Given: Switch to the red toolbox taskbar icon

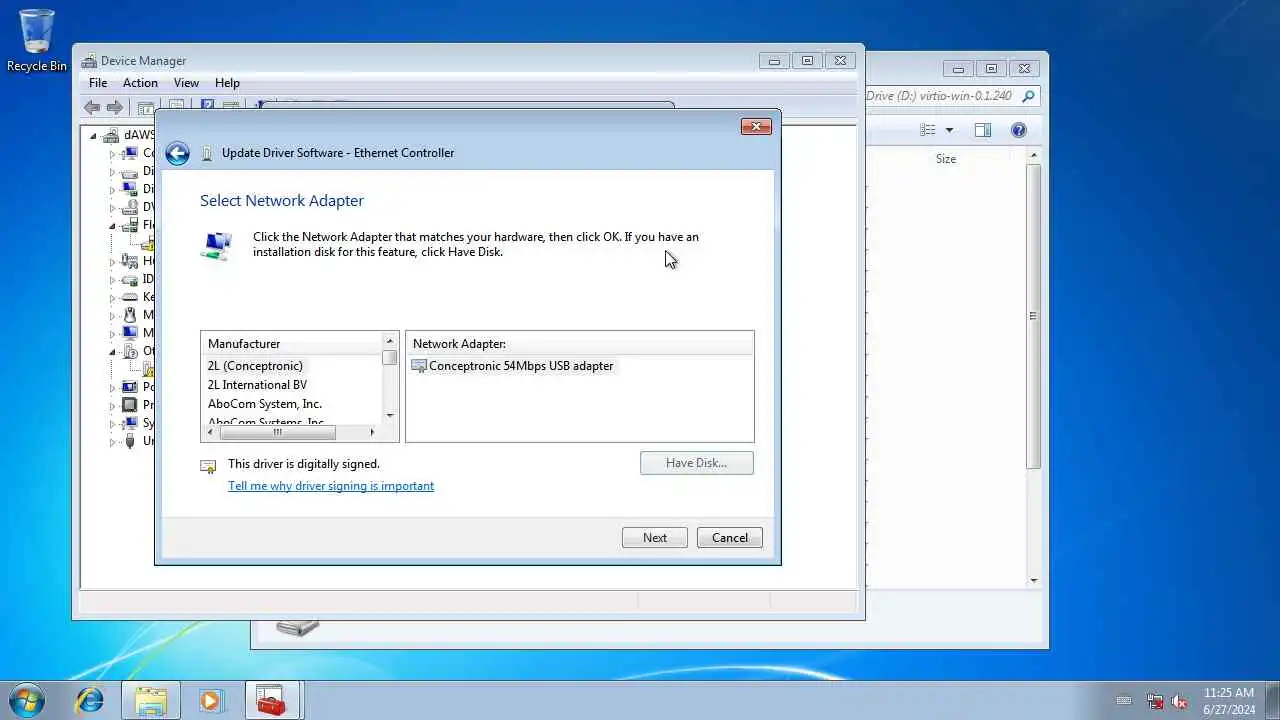Looking at the screenshot, I should click(272, 700).
